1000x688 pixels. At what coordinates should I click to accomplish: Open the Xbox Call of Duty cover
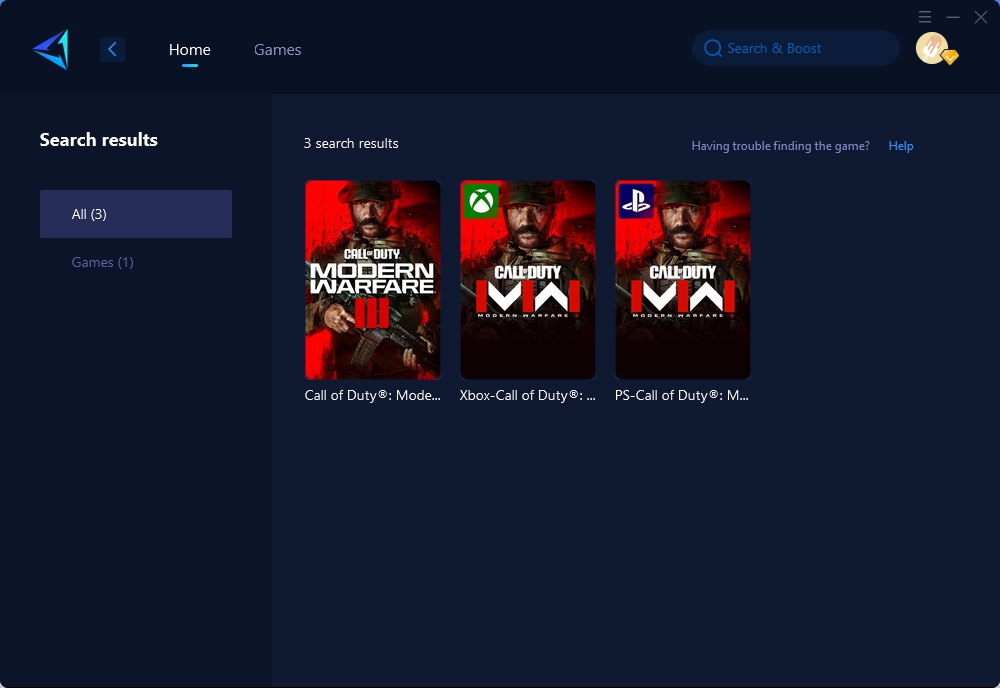click(x=528, y=280)
